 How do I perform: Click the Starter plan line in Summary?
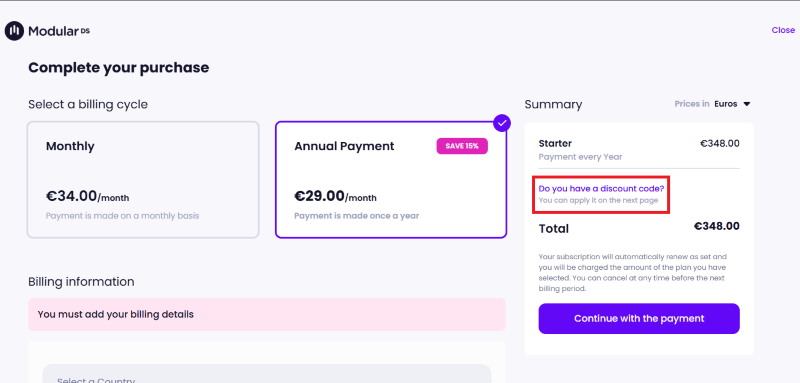[639, 144]
